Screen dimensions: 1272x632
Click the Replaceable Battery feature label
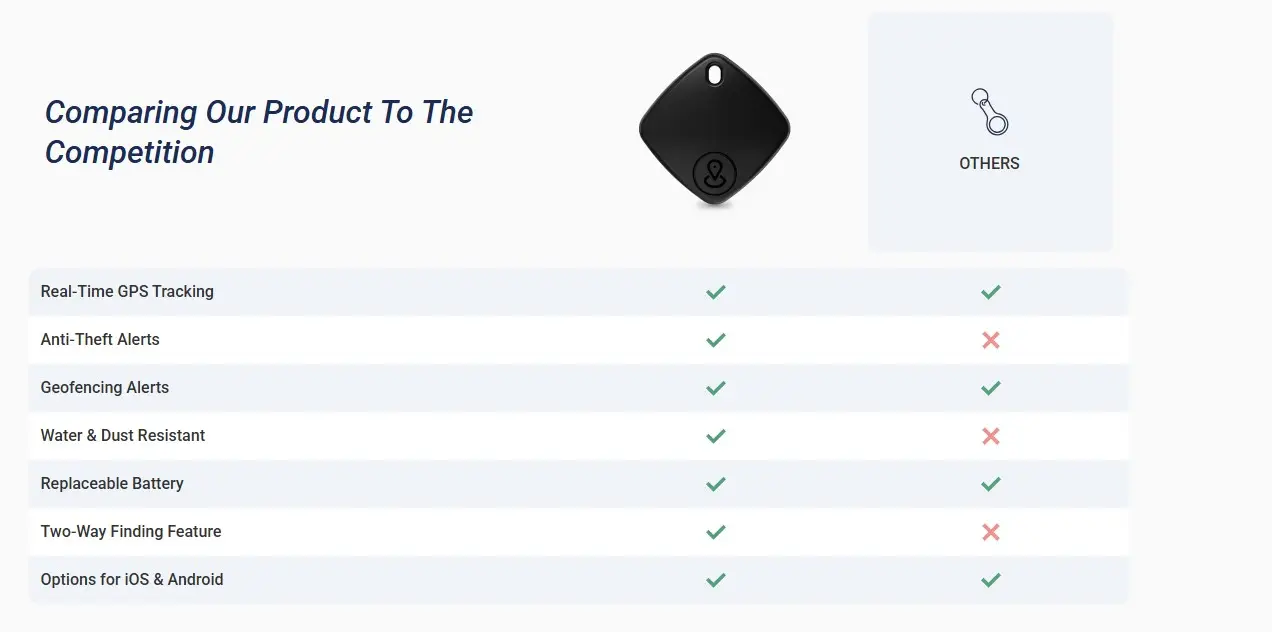click(x=112, y=484)
